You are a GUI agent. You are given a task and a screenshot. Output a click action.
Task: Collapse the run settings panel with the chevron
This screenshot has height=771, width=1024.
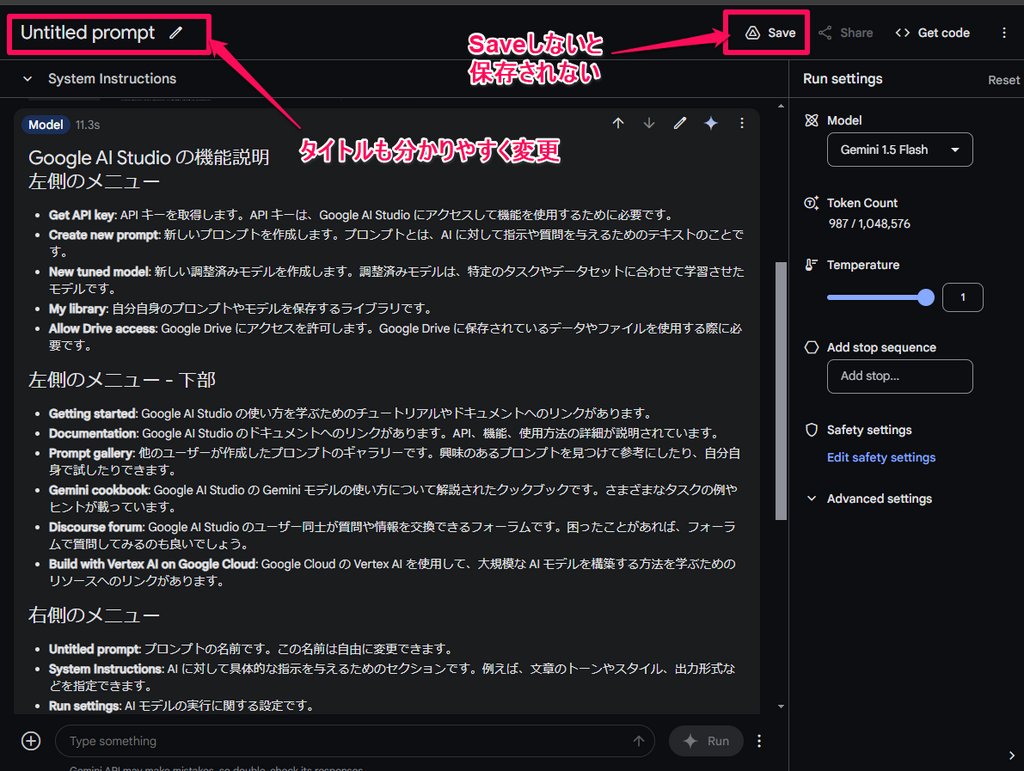pos(1012,755)
